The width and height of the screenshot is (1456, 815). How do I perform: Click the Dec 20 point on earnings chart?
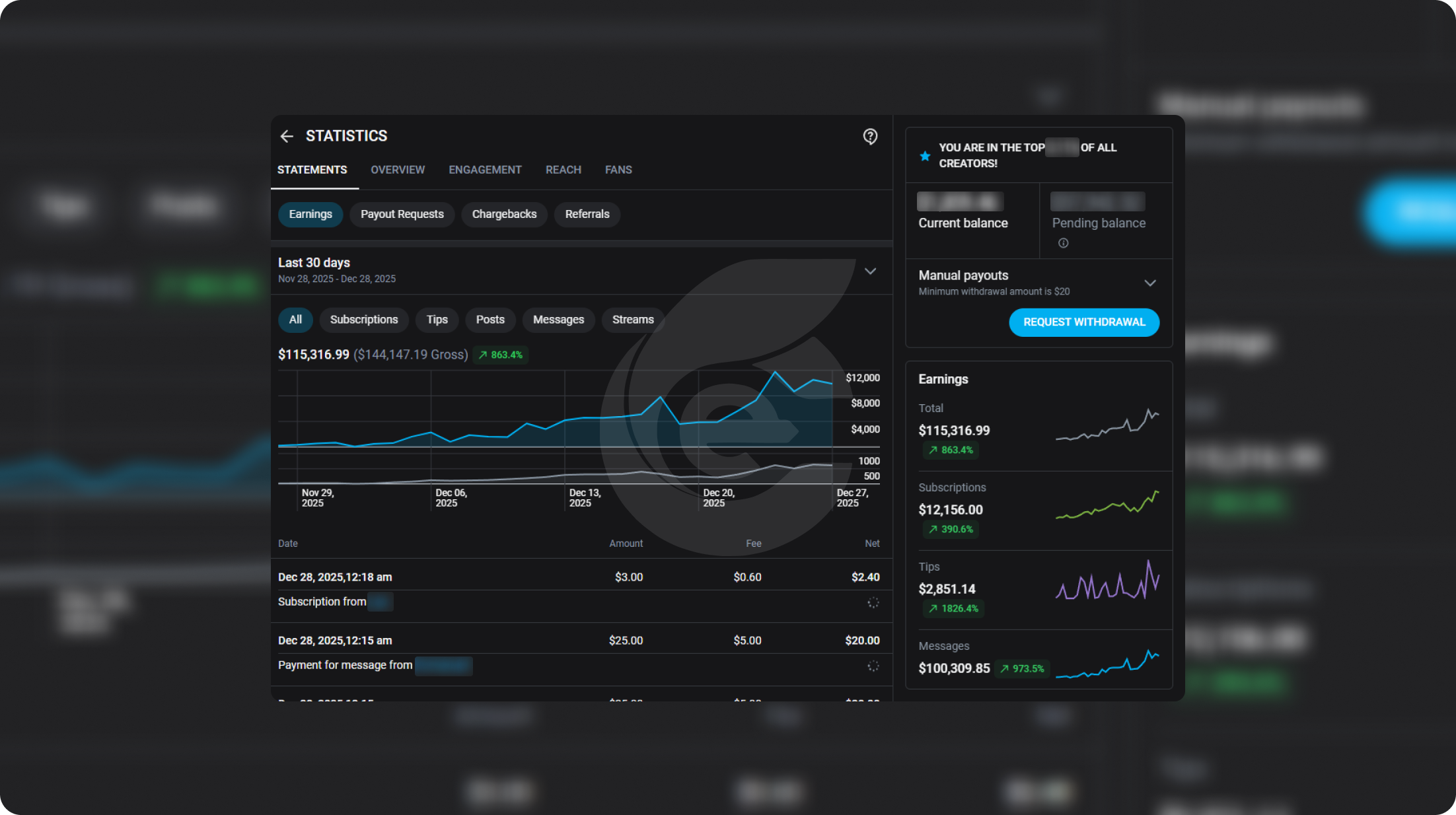click(699, 423)
